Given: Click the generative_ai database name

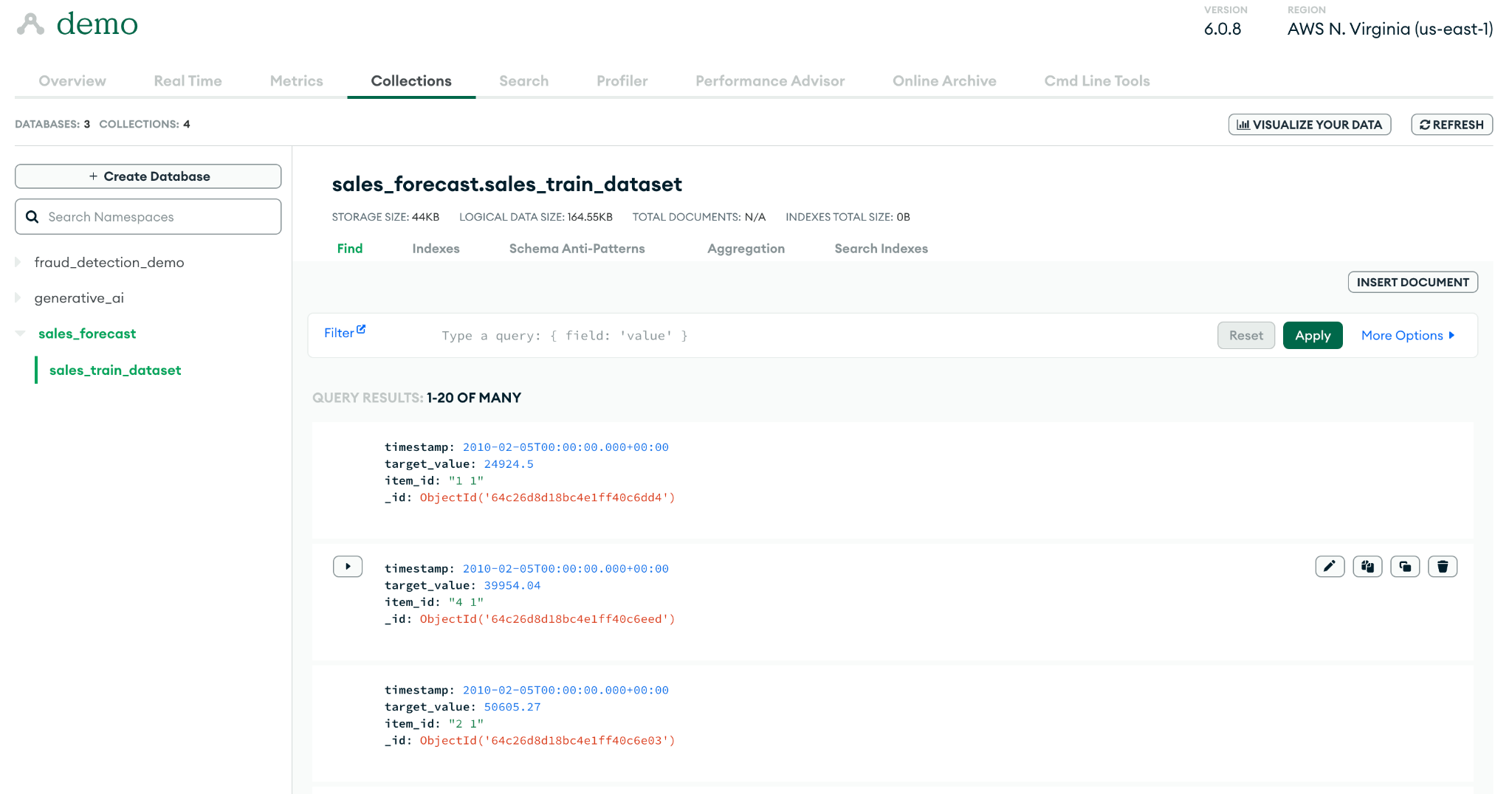Looking at the screenshot, I should (x=79, y=298).
